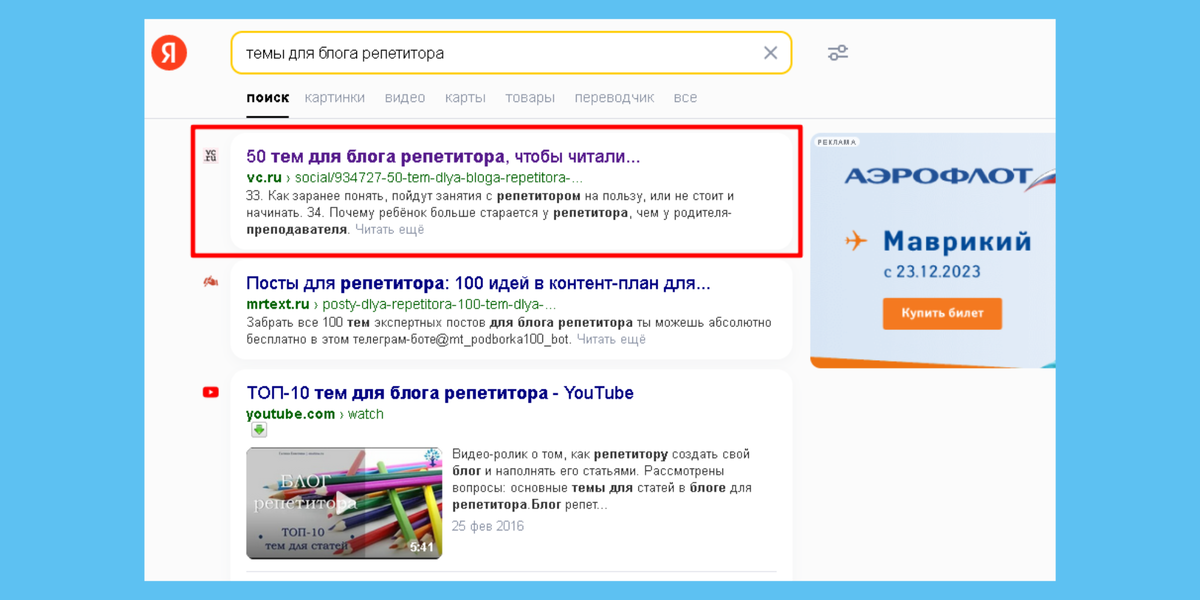The height and width of the screenshot is (600, 1200).
Task: Open the Yandex logo home icon
Action: (169, 52)
